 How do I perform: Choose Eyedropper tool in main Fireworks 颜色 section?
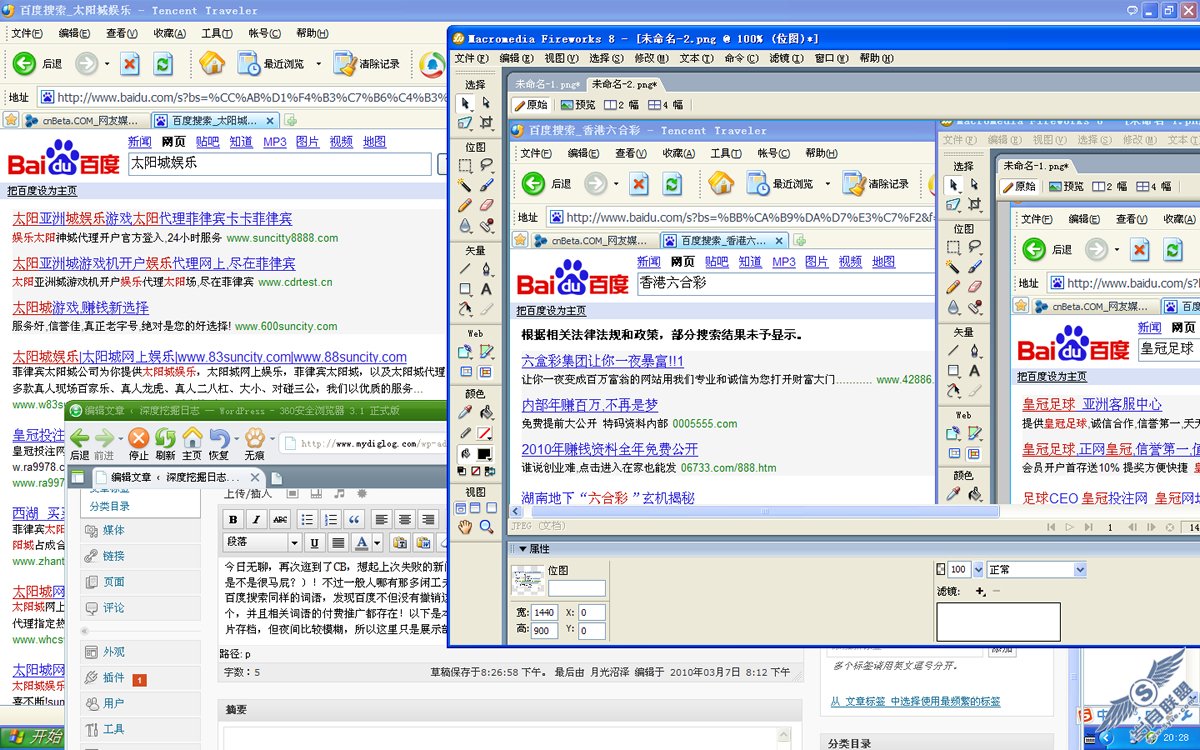point(465,412)
